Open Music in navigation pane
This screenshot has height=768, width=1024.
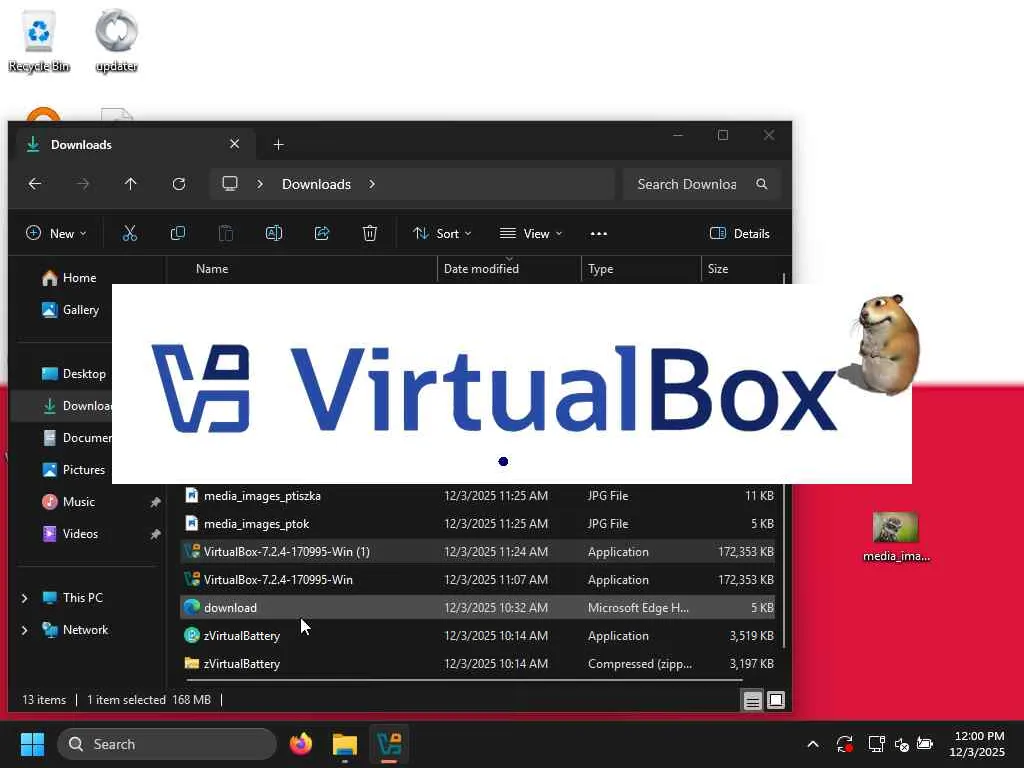pyautogui.click(x=69, y=502)
